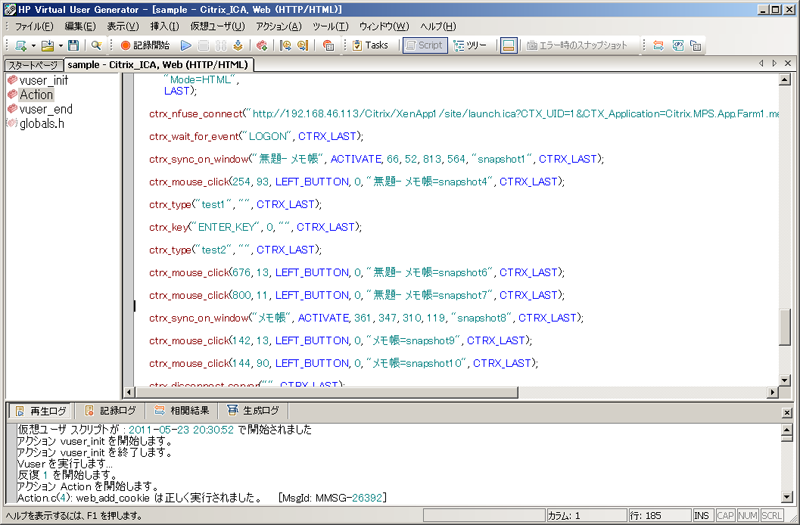The width and height of the screenshot is (800, 525).
Task: Click the end transaction clock icon
Action: click(x=303, y=45)
